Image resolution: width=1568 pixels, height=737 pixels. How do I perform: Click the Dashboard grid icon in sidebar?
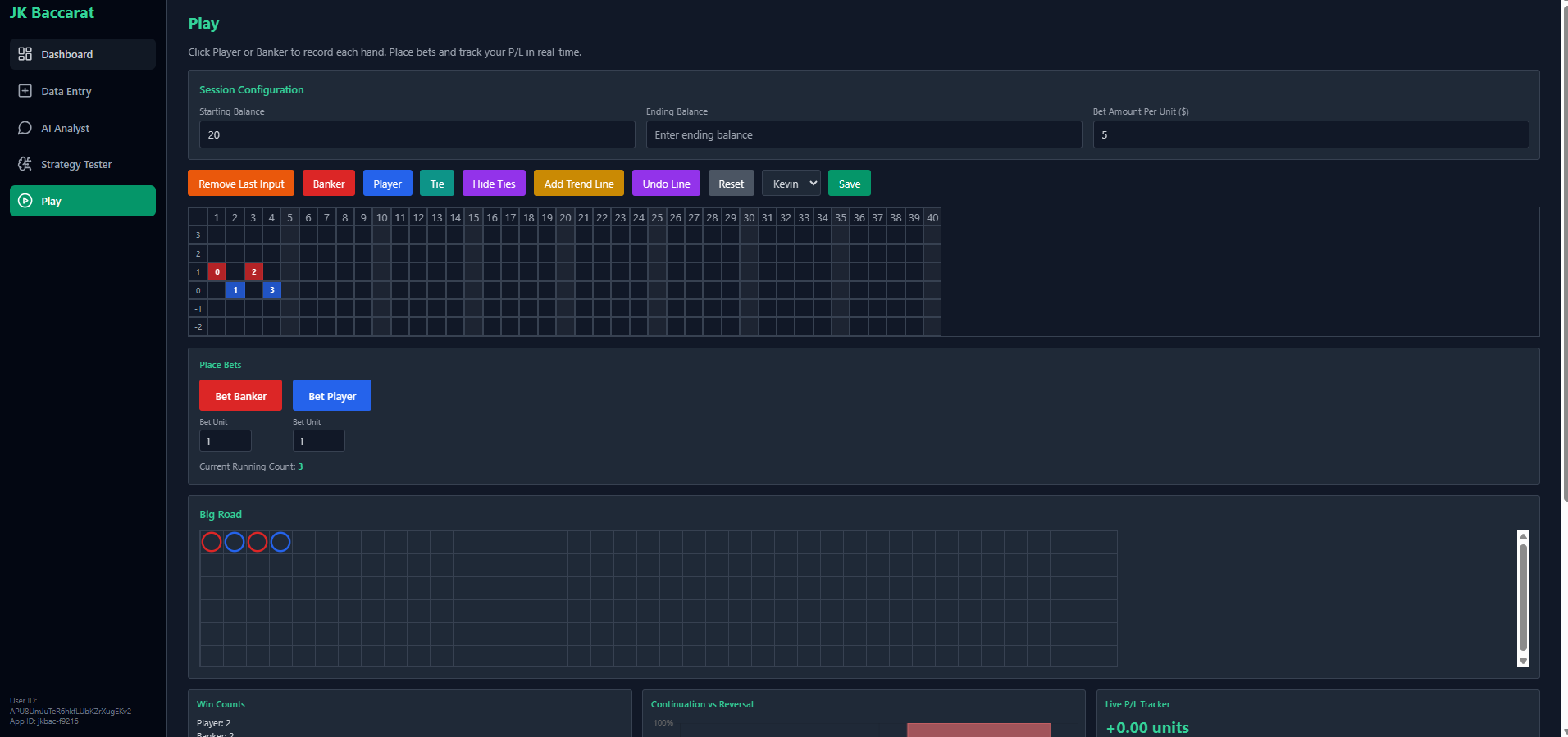[25, 54]
